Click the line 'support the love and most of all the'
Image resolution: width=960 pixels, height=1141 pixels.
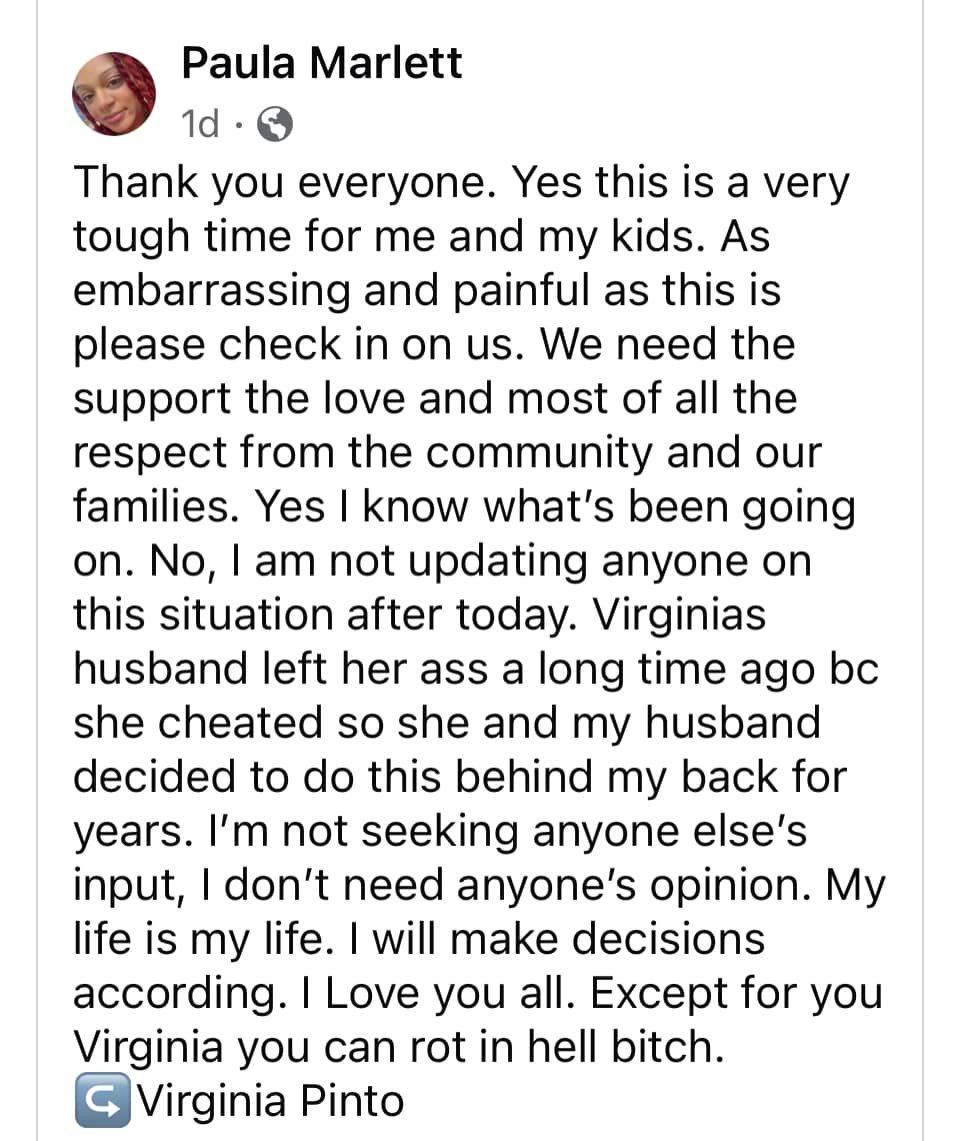pos(435,399)
